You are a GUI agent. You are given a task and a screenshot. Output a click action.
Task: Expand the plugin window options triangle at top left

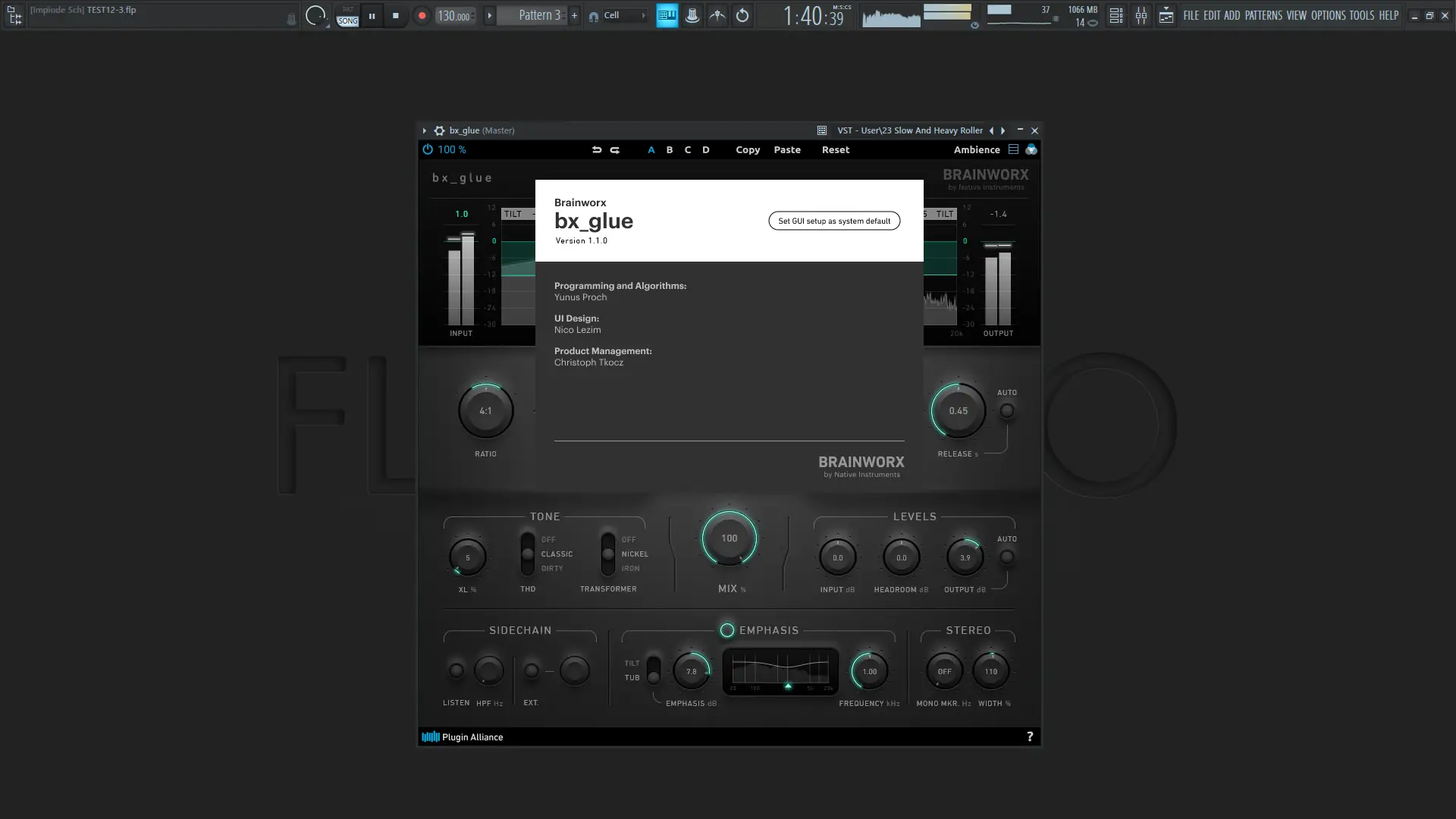(x=425, y=130)
